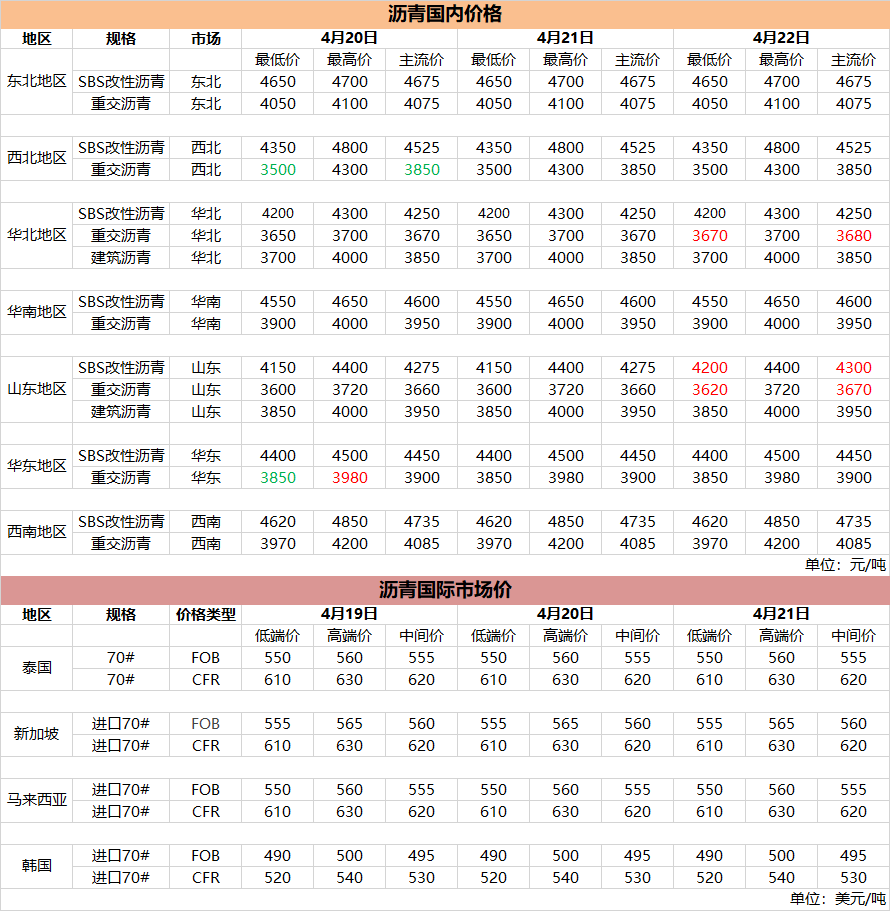The height and width of the screenshot is (911, 890).
Task: Click the 韩国 country cell
Action: (x=37, y=866)
